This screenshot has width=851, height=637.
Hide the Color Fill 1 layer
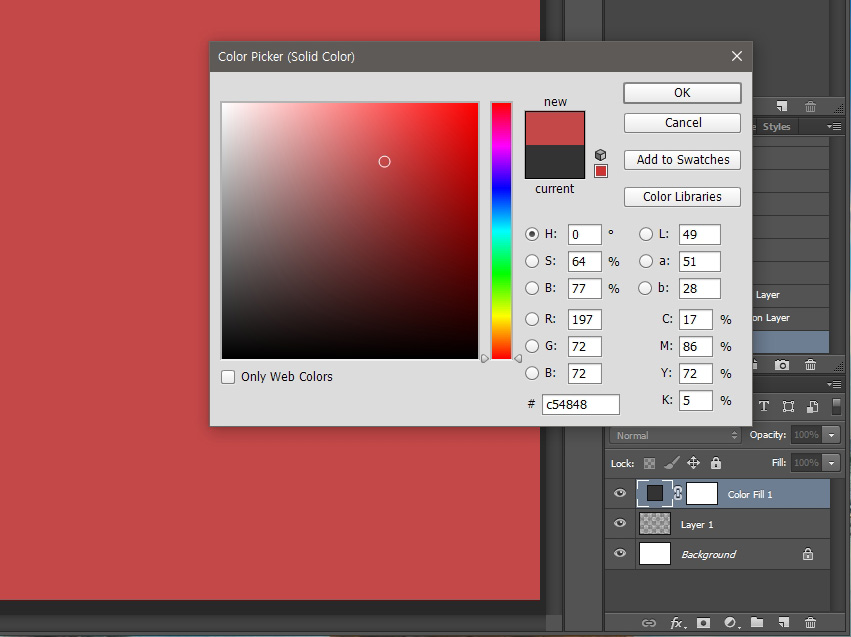coord(620,493)
